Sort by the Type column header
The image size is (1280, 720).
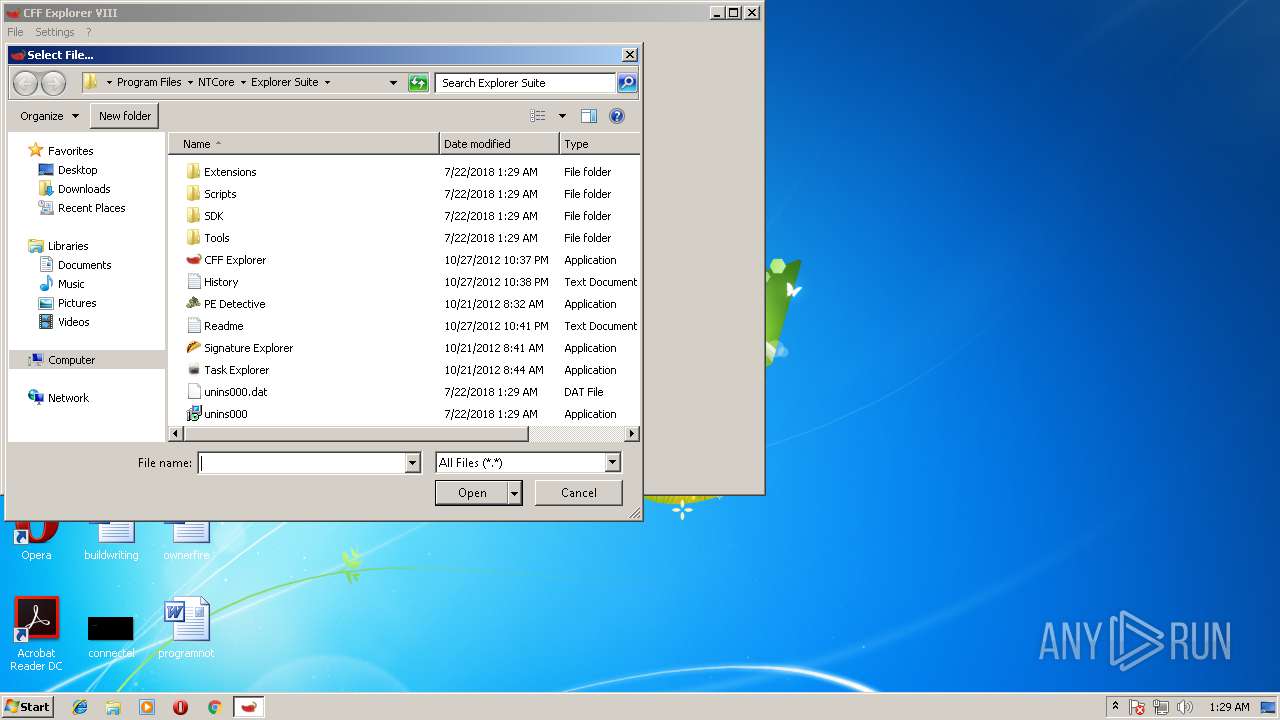(600, 144)
